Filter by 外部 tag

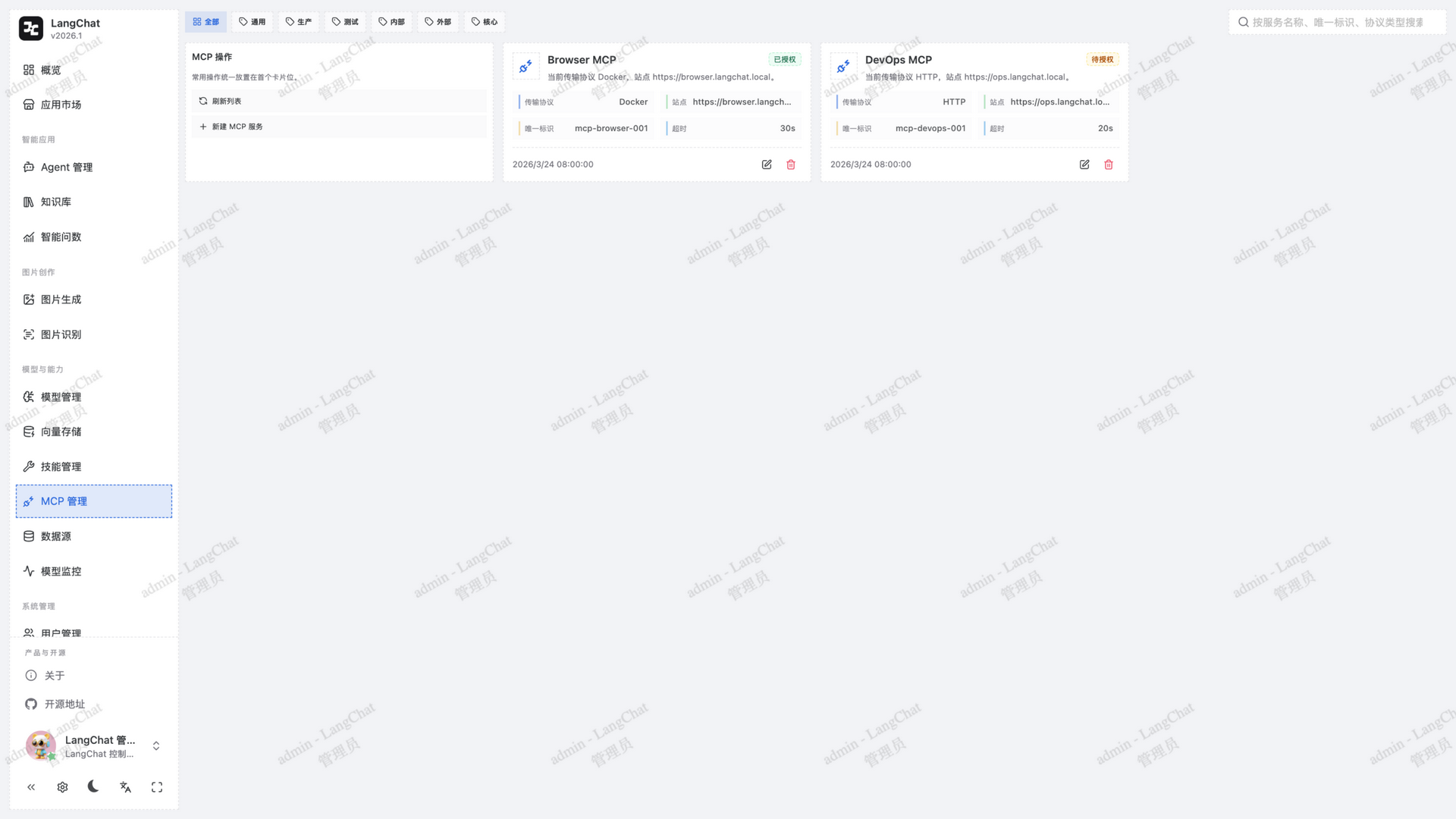click(x=438, y=22)
